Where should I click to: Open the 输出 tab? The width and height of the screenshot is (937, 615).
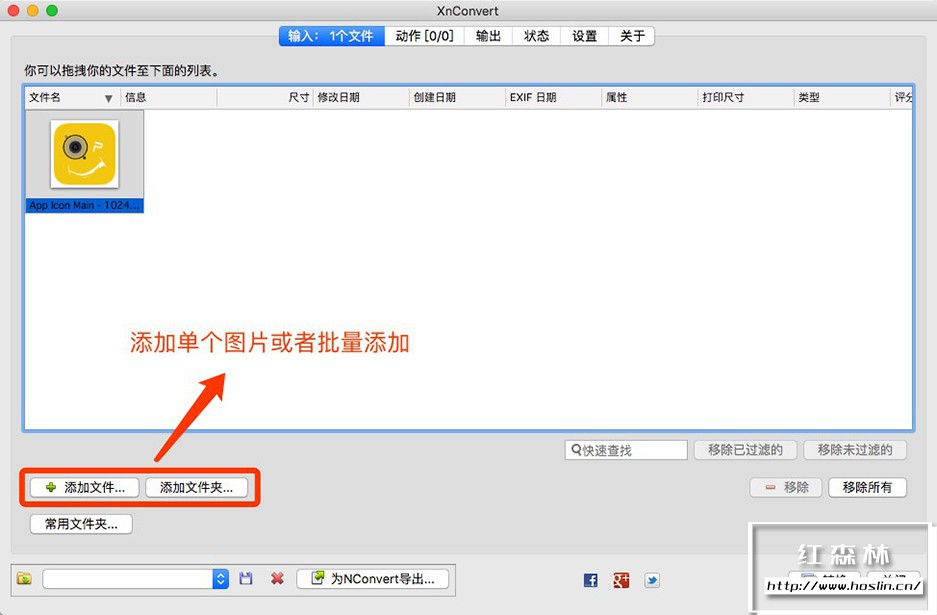coord(488,36)
